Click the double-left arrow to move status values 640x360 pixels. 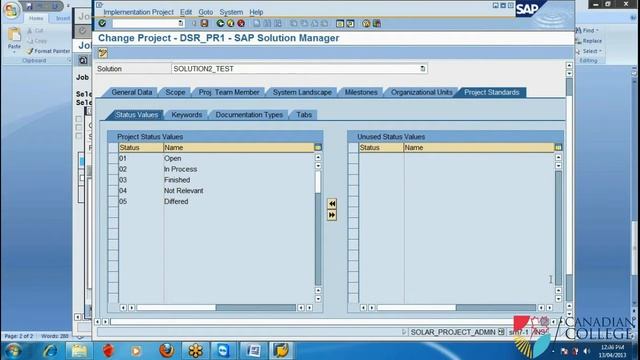point(332,203)
